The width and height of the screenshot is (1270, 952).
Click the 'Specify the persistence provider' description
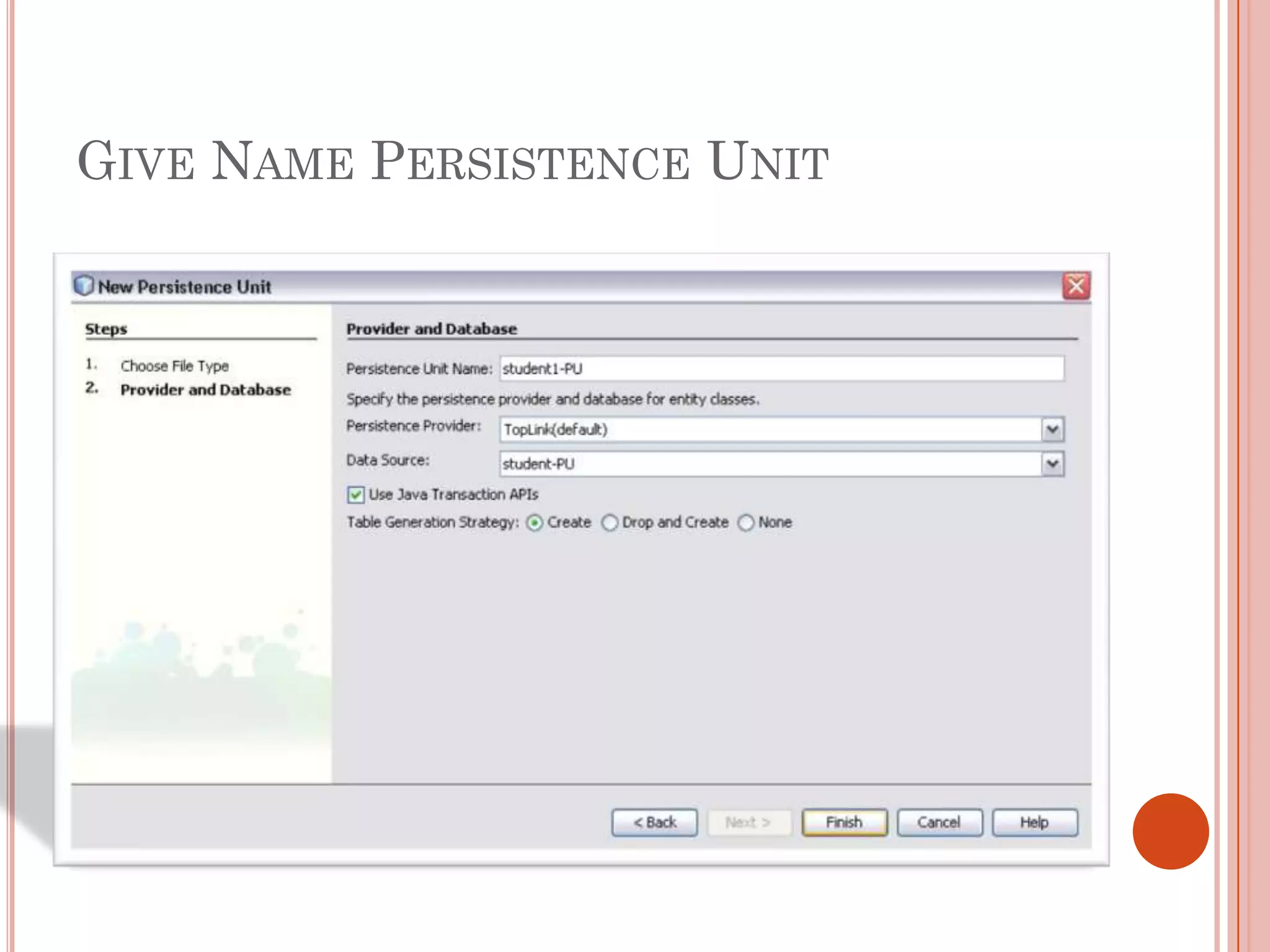click(x=553, y=399)
